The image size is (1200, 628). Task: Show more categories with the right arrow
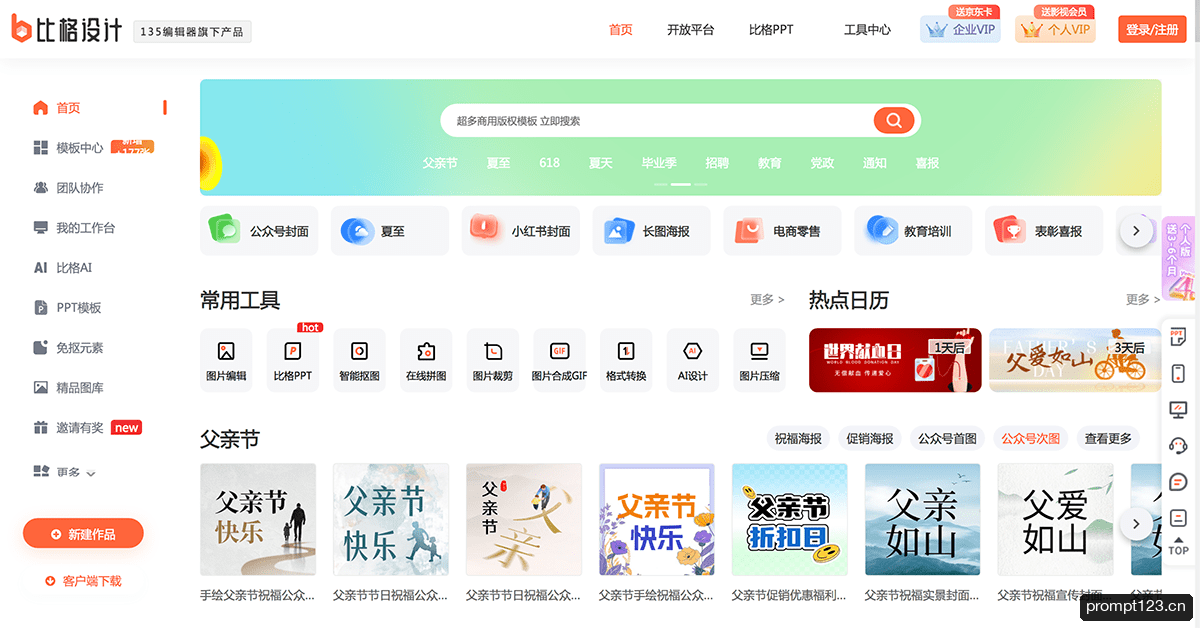click(1135, 231)
